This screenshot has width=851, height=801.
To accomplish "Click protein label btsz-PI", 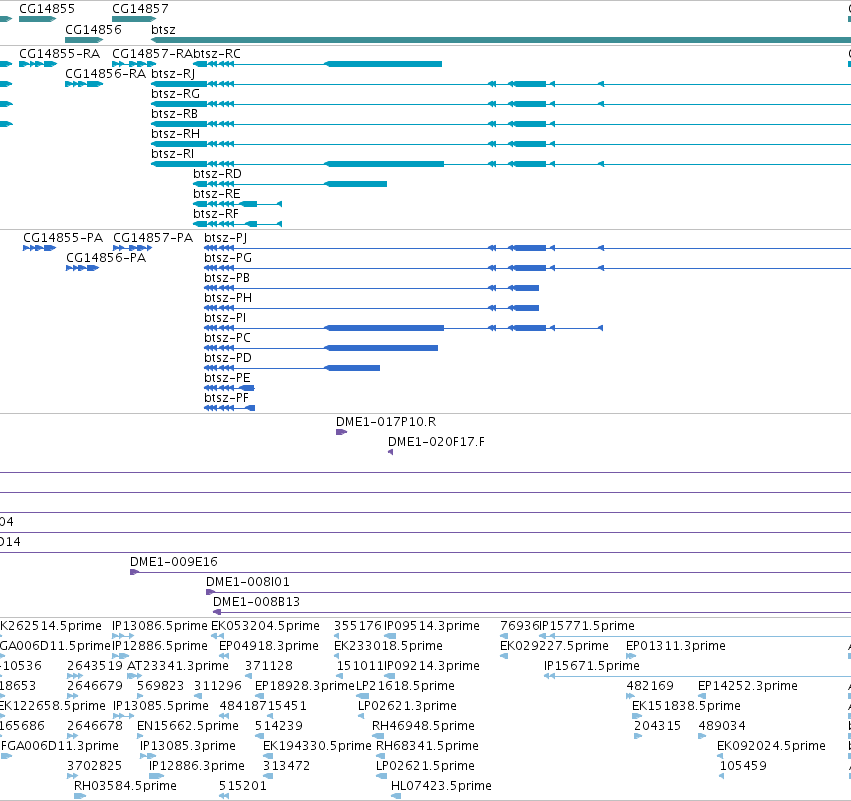I will 225,318.
